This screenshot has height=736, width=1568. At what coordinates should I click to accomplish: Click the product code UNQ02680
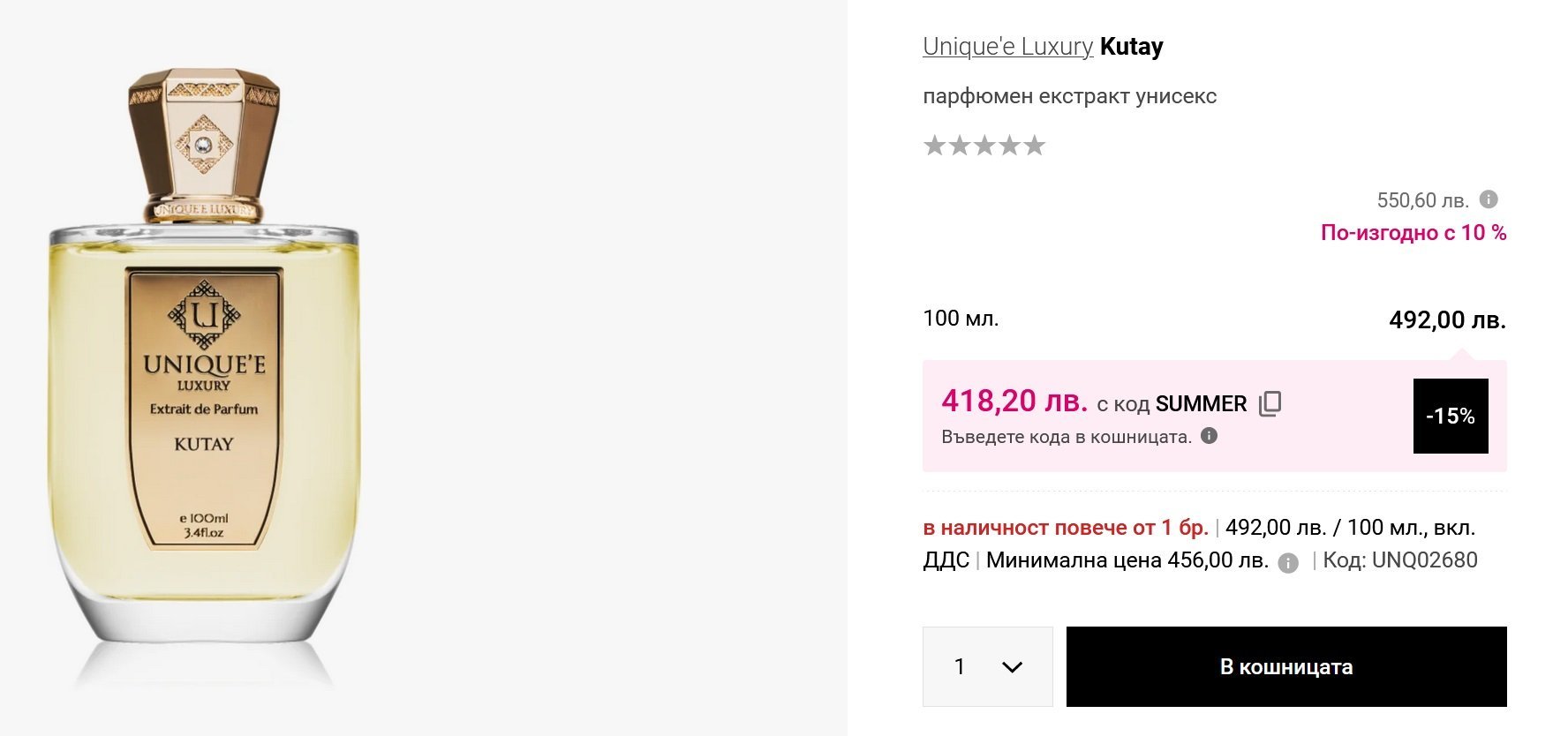pyautogui.click(x=1424, y=560)
